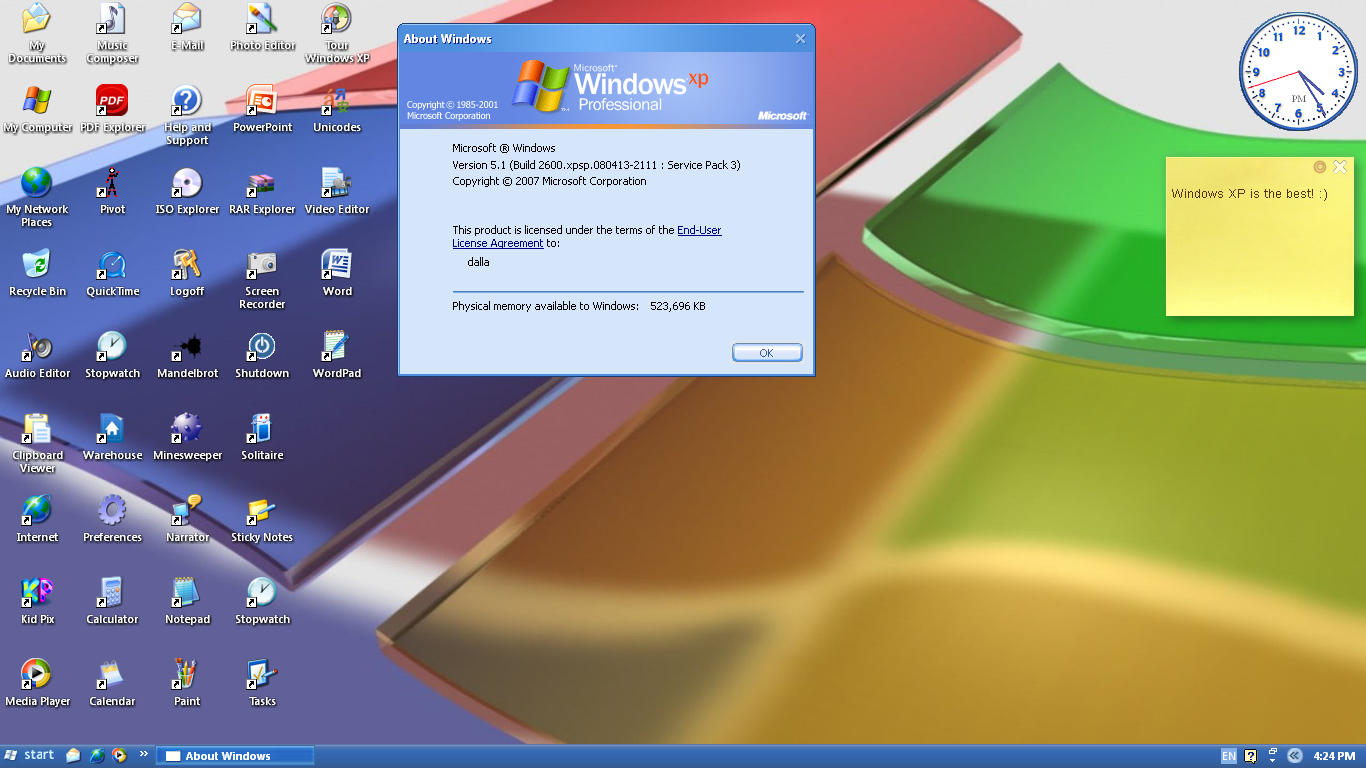The height and width of the screenshot is (768, 1366).
Task: Launch Minesweeper from the desktop
Action: click(x=187, y=436)
